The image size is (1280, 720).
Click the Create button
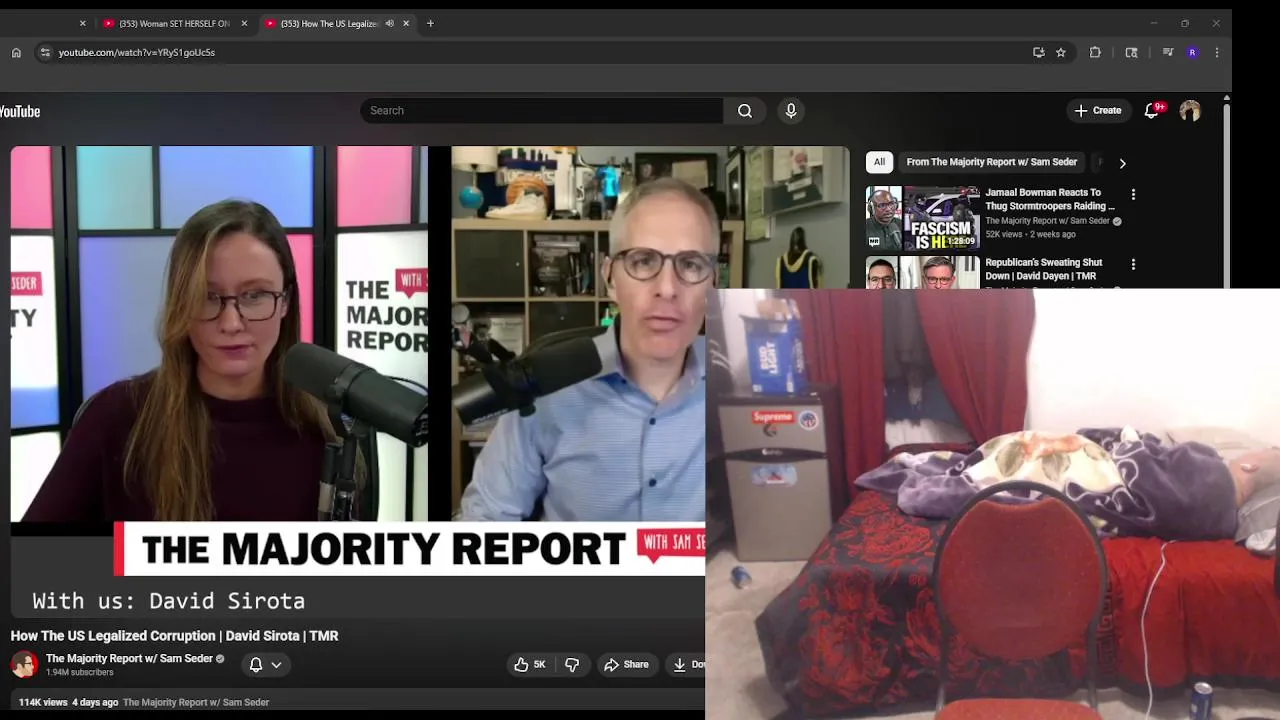(1098, 110)
